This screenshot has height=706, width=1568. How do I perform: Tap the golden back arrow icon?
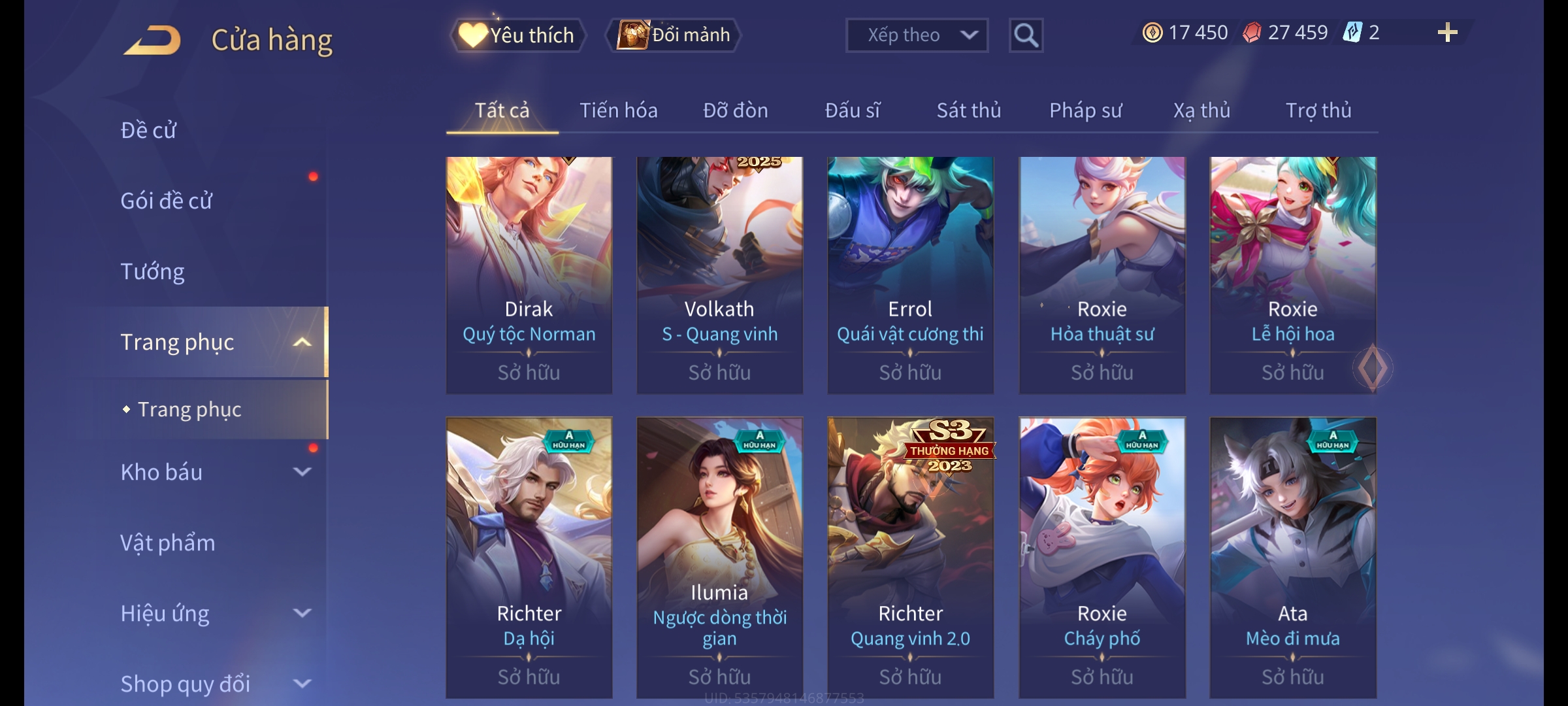tap(152, 40)
